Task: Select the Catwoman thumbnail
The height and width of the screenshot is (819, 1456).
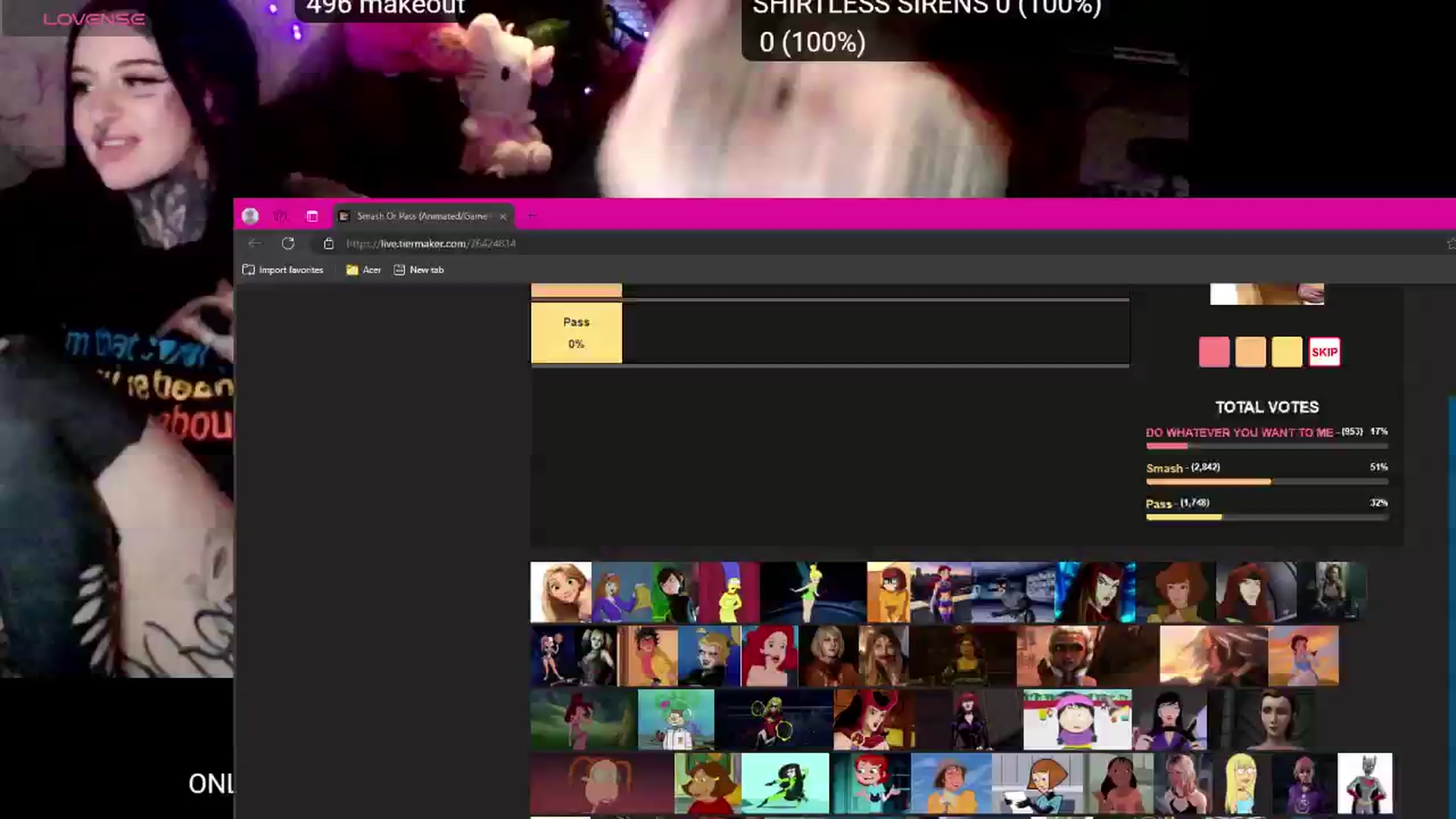Action: pyautogui.click(x=1014, y=592)
